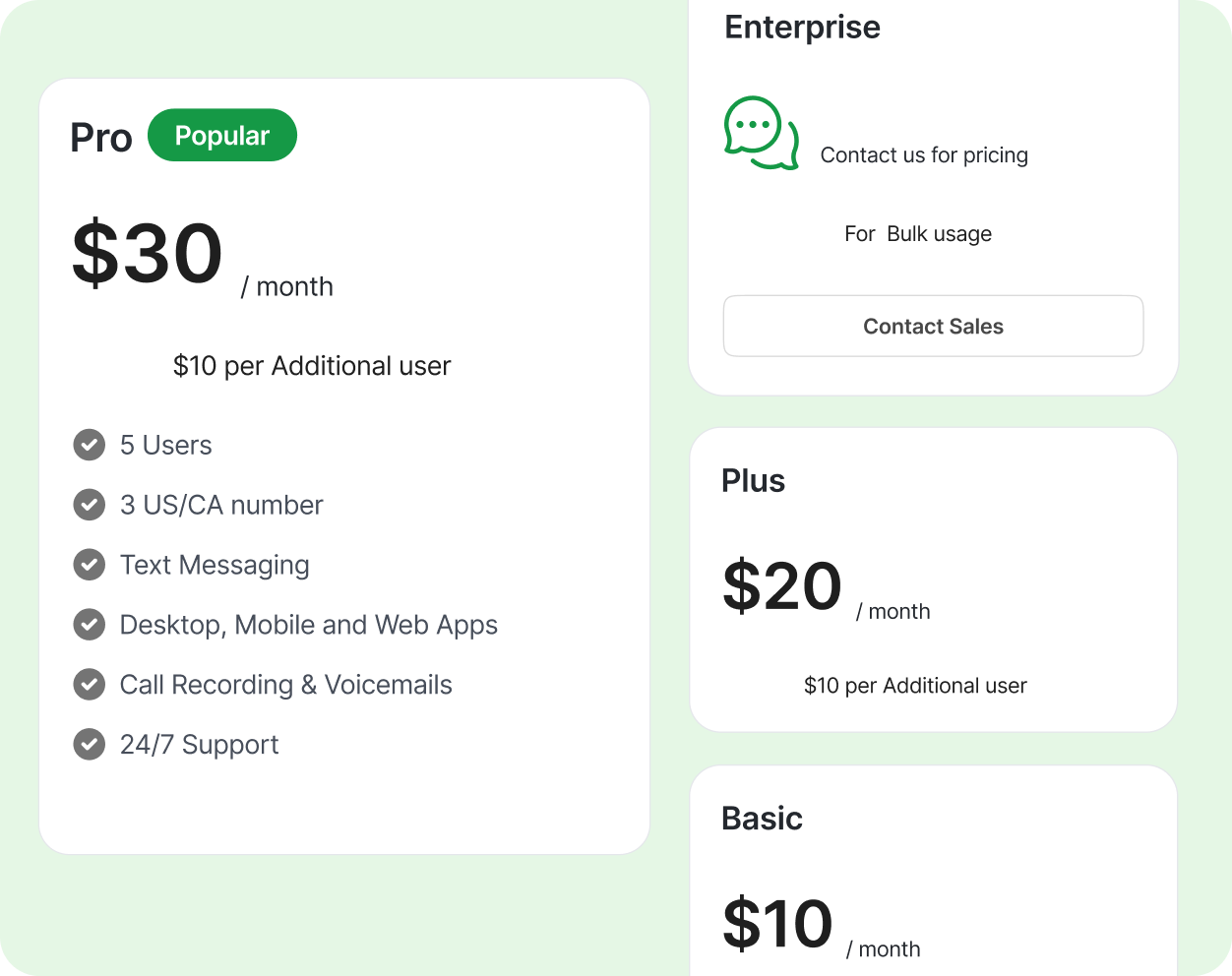Click checkmark beside Desktop, Mobile and Web Apps
This screenshot has width=1232, height=976.
tap(90, 625)
